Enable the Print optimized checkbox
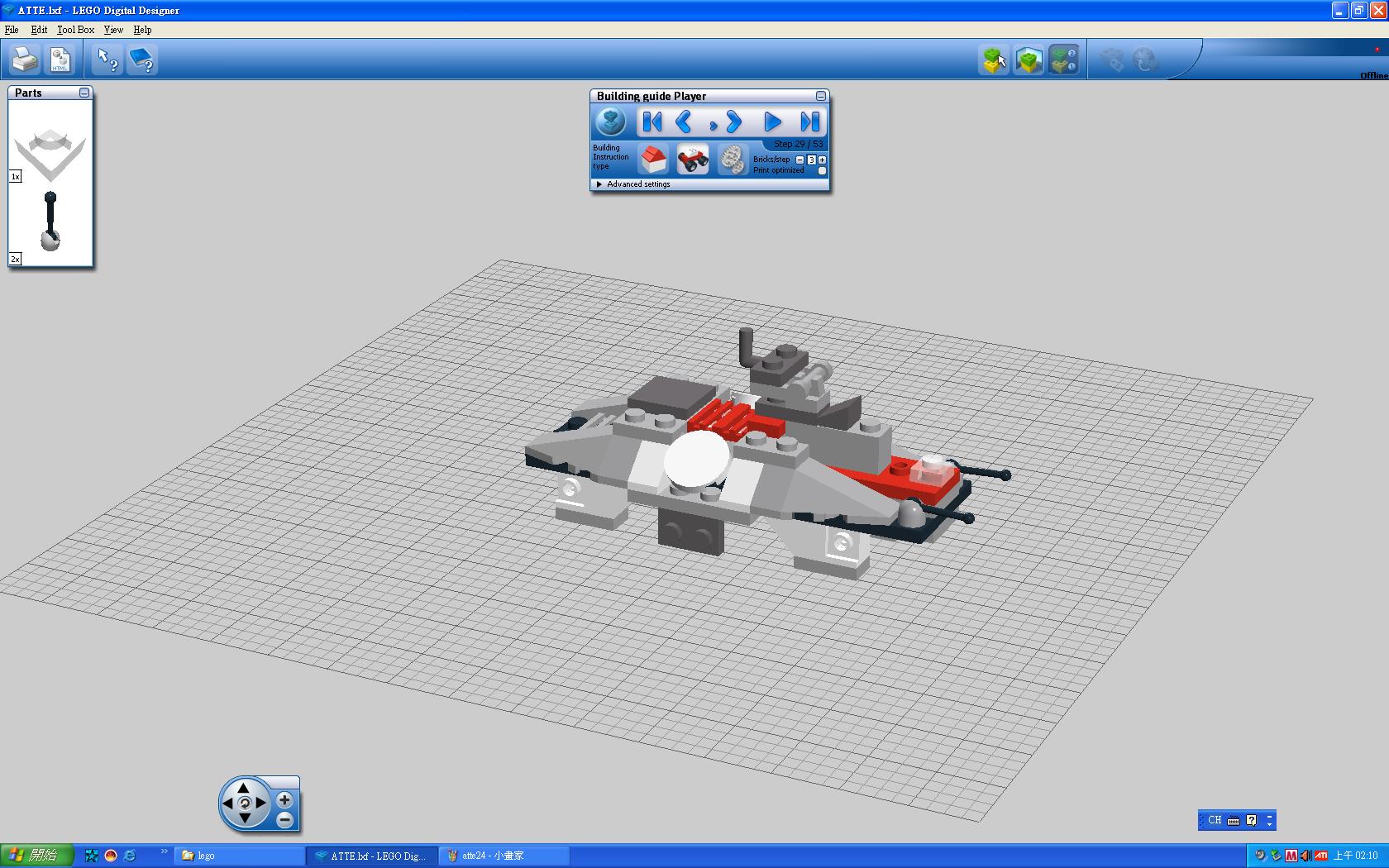This screenshot has height=868, width=1389. coord(822,171)
